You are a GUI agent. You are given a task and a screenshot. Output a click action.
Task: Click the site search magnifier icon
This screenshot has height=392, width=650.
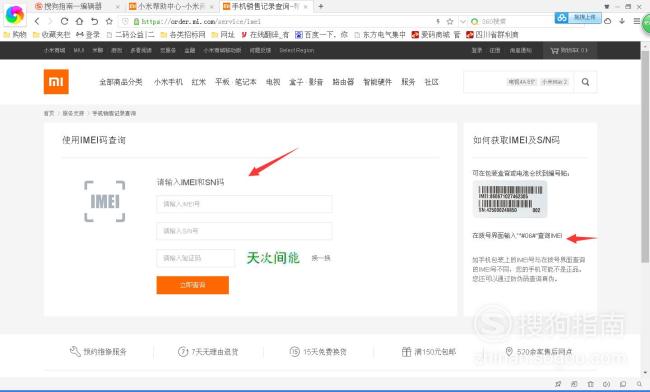tap(585, 82)
